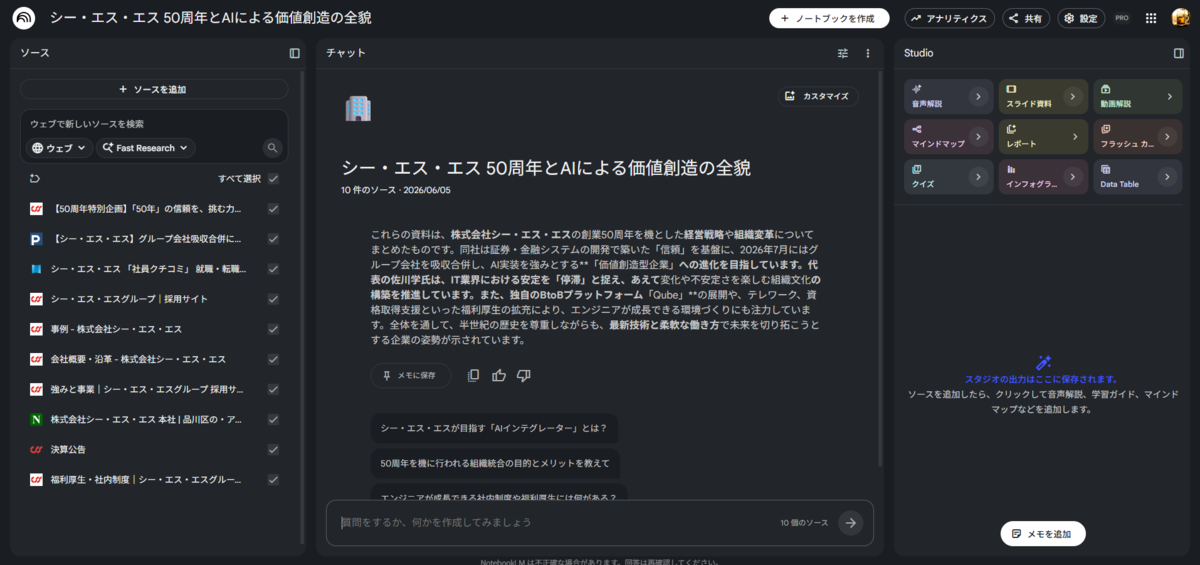
Task: Send the chat message arrow button
Action: click(850, 522)
